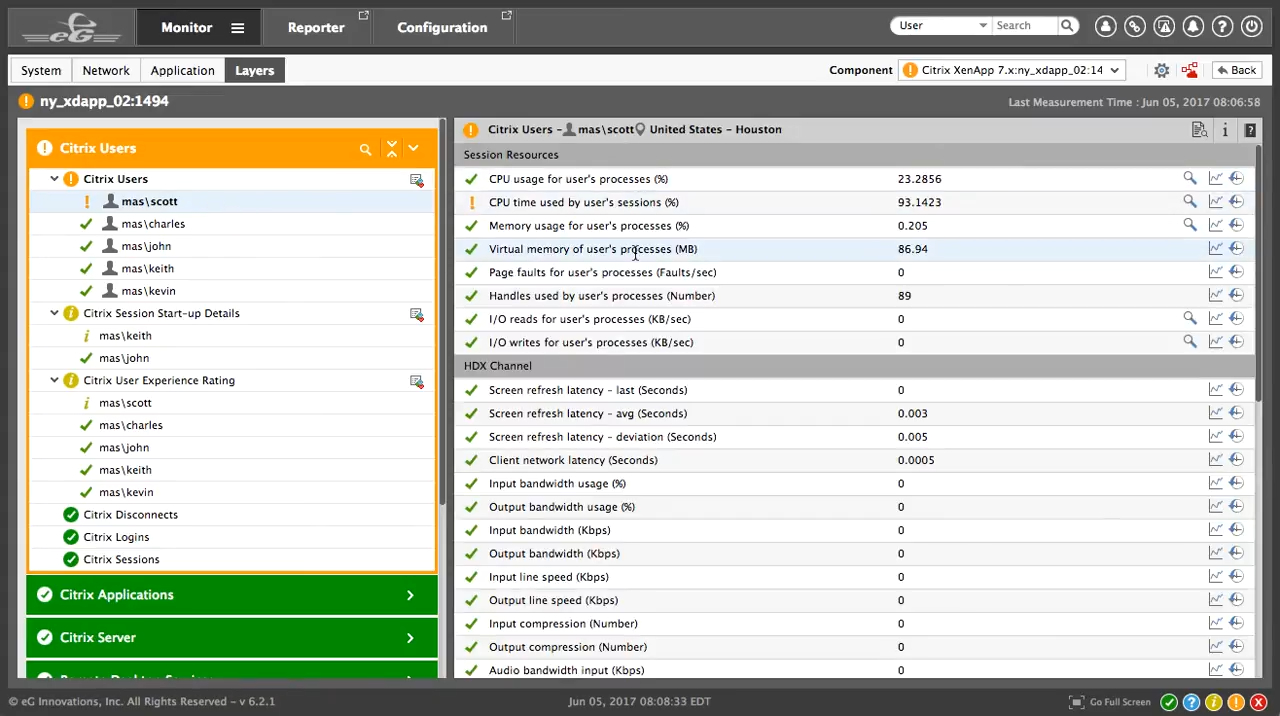Click the blue unknown-state filter icon in footer
The height and width of the screenshot is (716, 1280).
point(1191,702)
